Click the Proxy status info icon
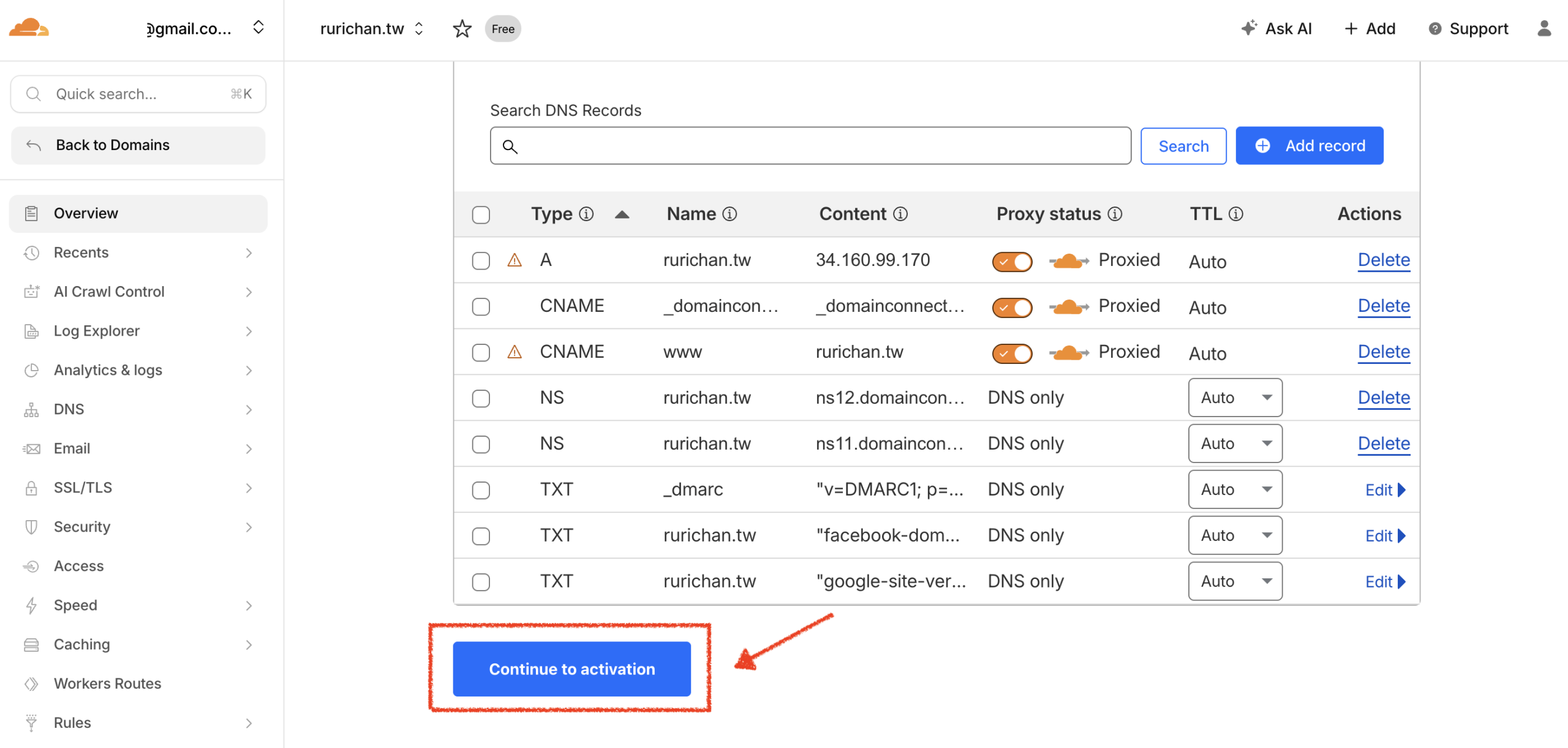Screen dimensions: 1568x748 (1115, 214)
